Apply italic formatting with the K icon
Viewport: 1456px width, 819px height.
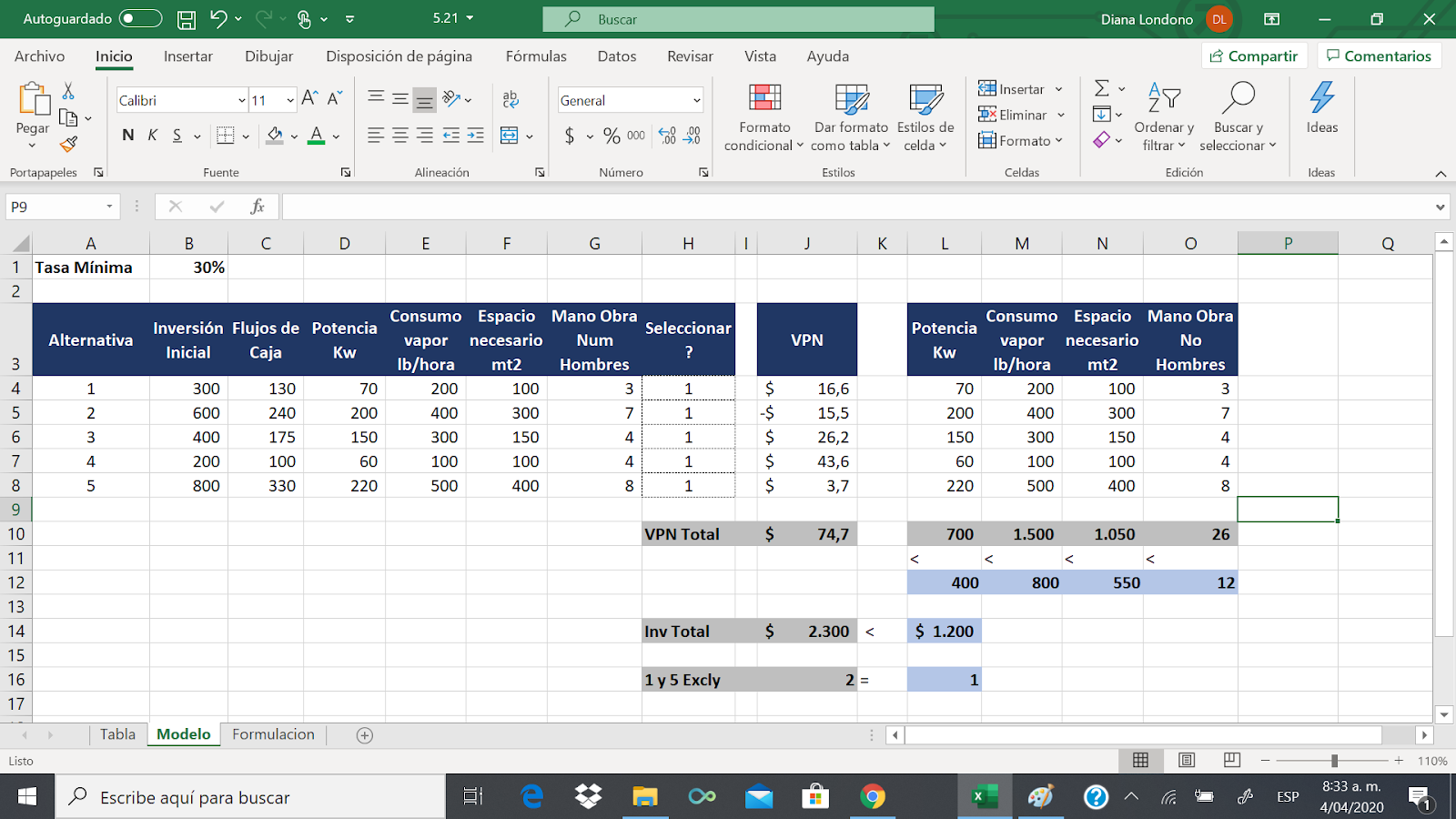point(151,135)
